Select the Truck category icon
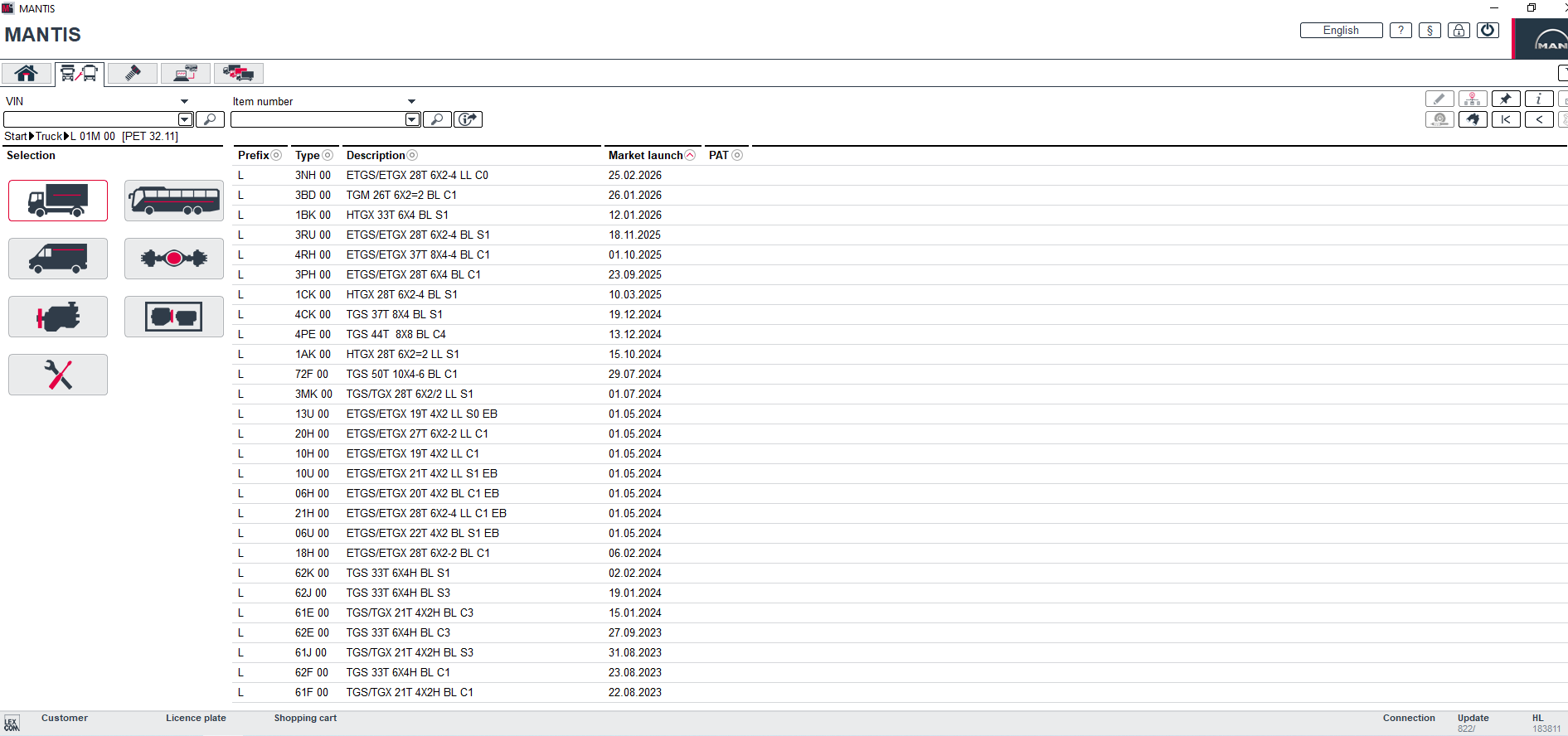1568x736 pixels. tap(58, 201)
